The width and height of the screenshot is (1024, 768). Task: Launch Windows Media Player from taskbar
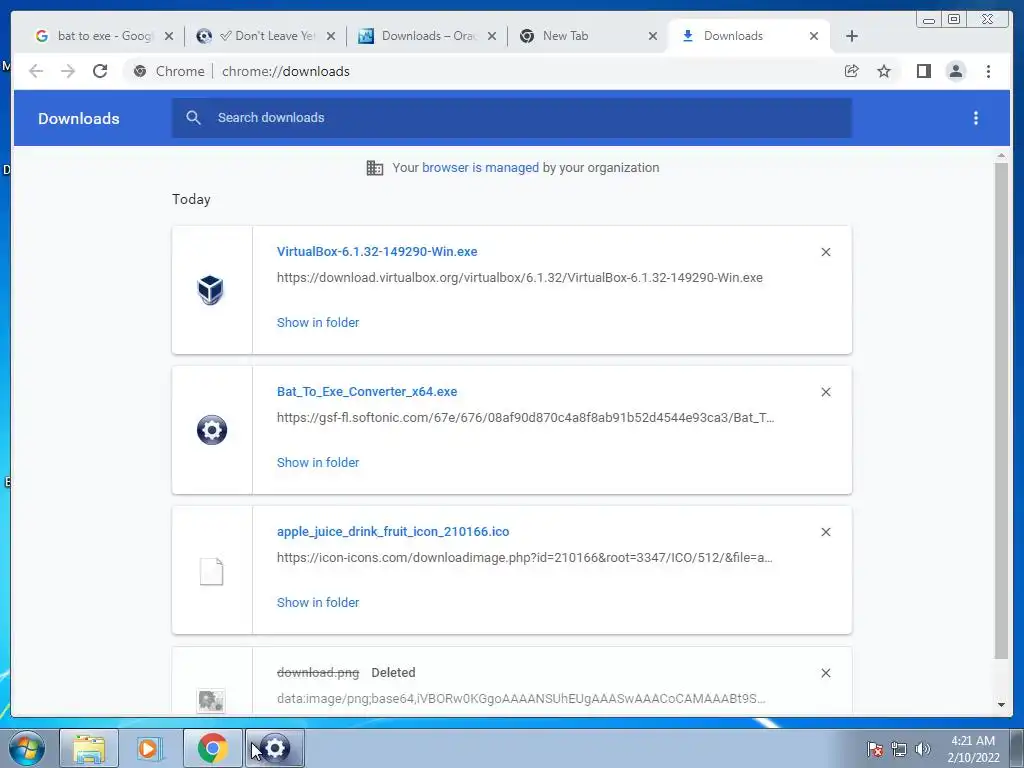click(x=150, y=748)
